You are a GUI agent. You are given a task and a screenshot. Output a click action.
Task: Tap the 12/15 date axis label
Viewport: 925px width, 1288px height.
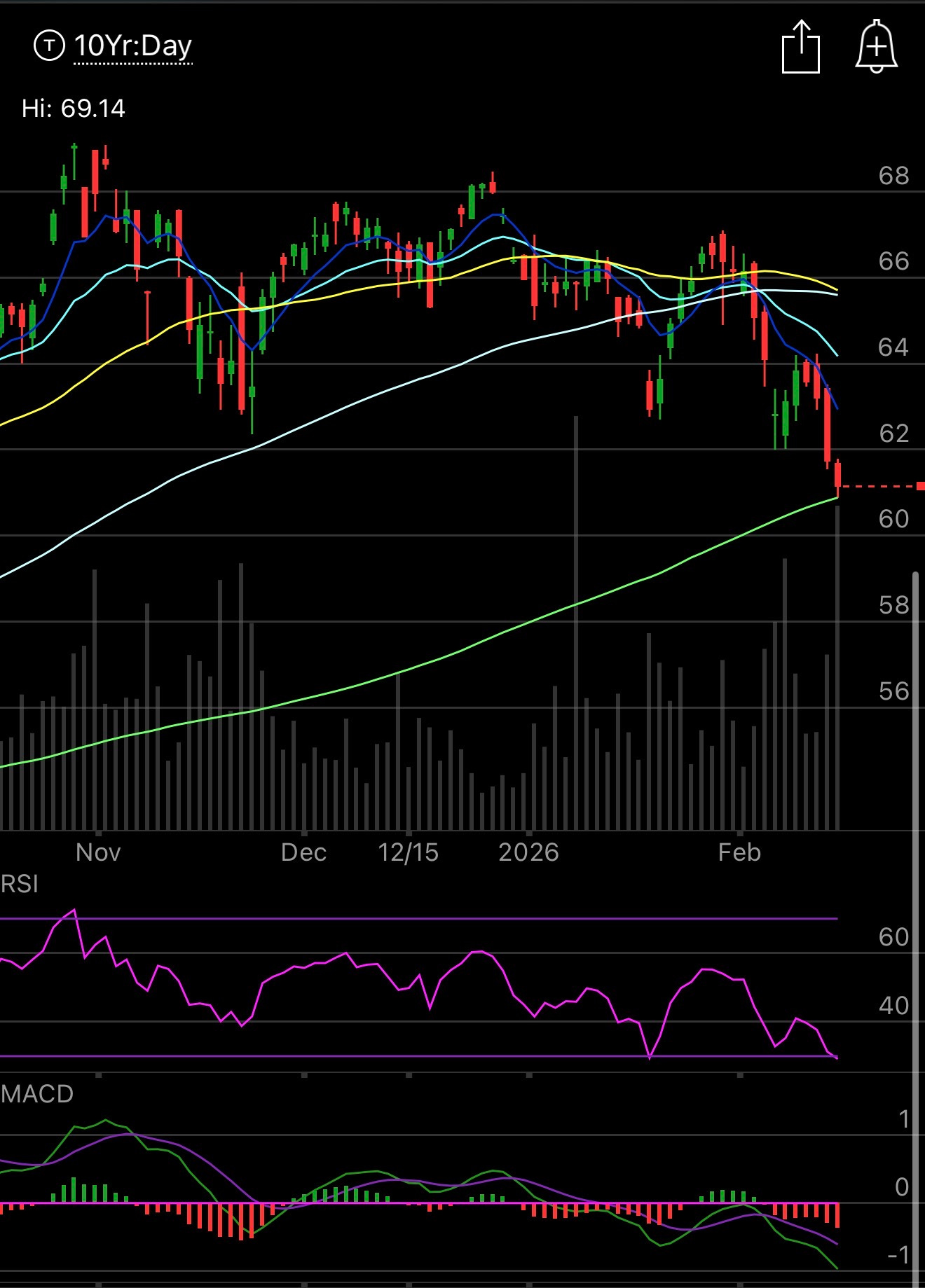tap(408, 852)
